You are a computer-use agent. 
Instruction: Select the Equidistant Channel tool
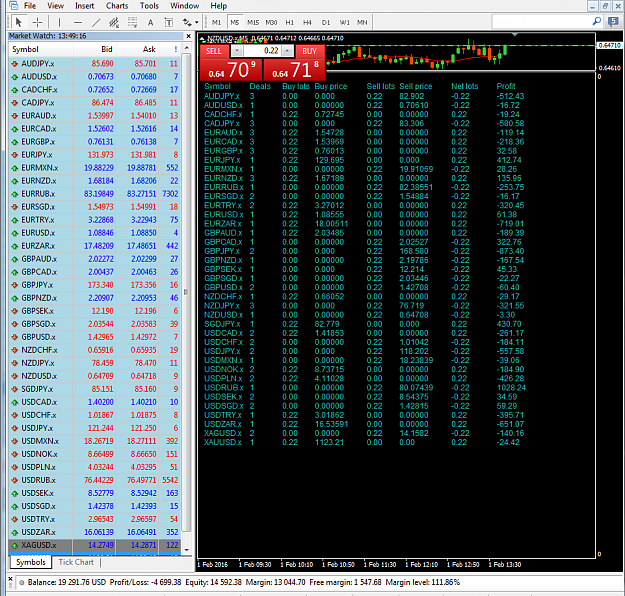point(114,22)
